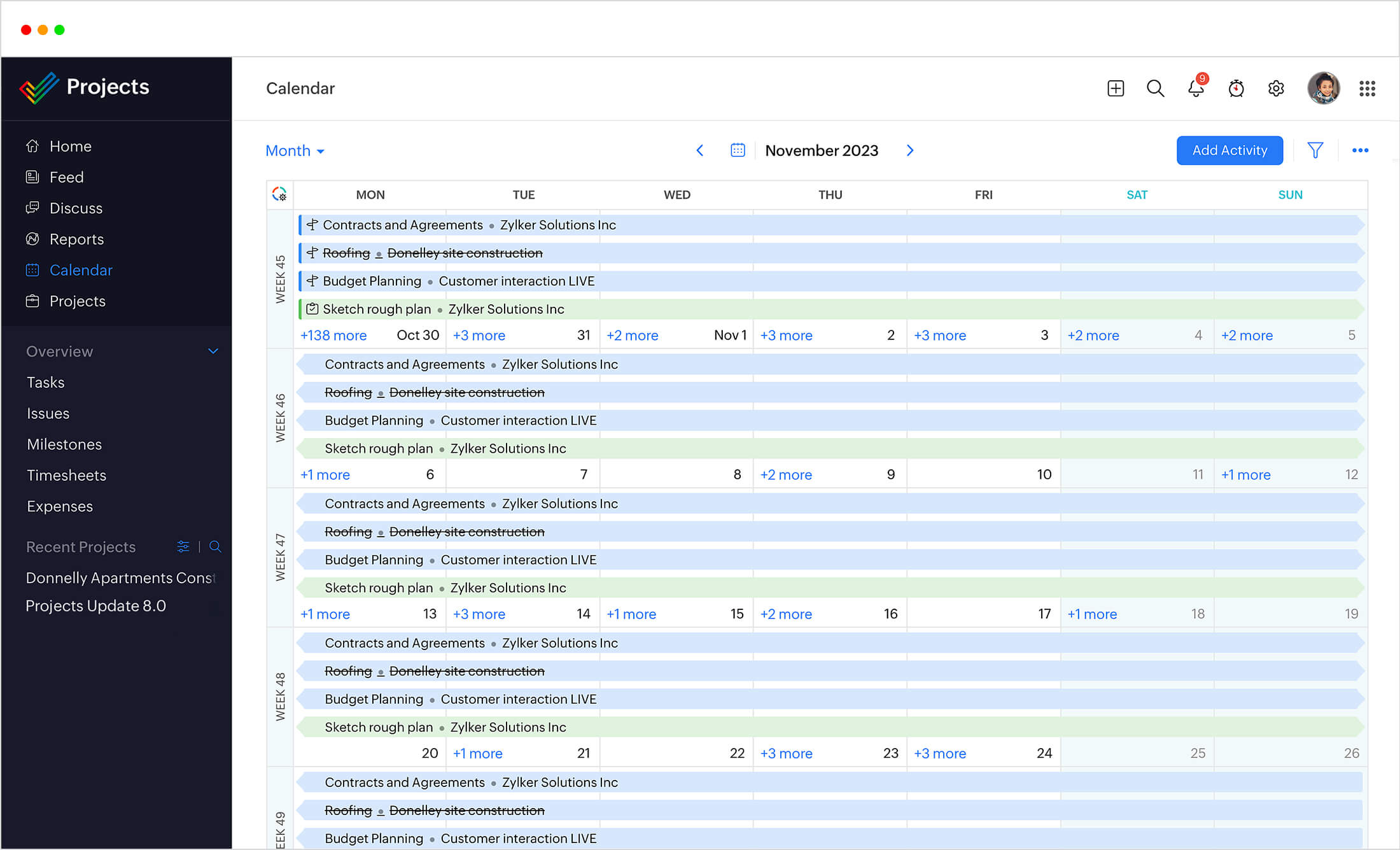This screenshot has width=1400, height=850.
Task: Click the search icon in toolbar
Action: 1156,88
